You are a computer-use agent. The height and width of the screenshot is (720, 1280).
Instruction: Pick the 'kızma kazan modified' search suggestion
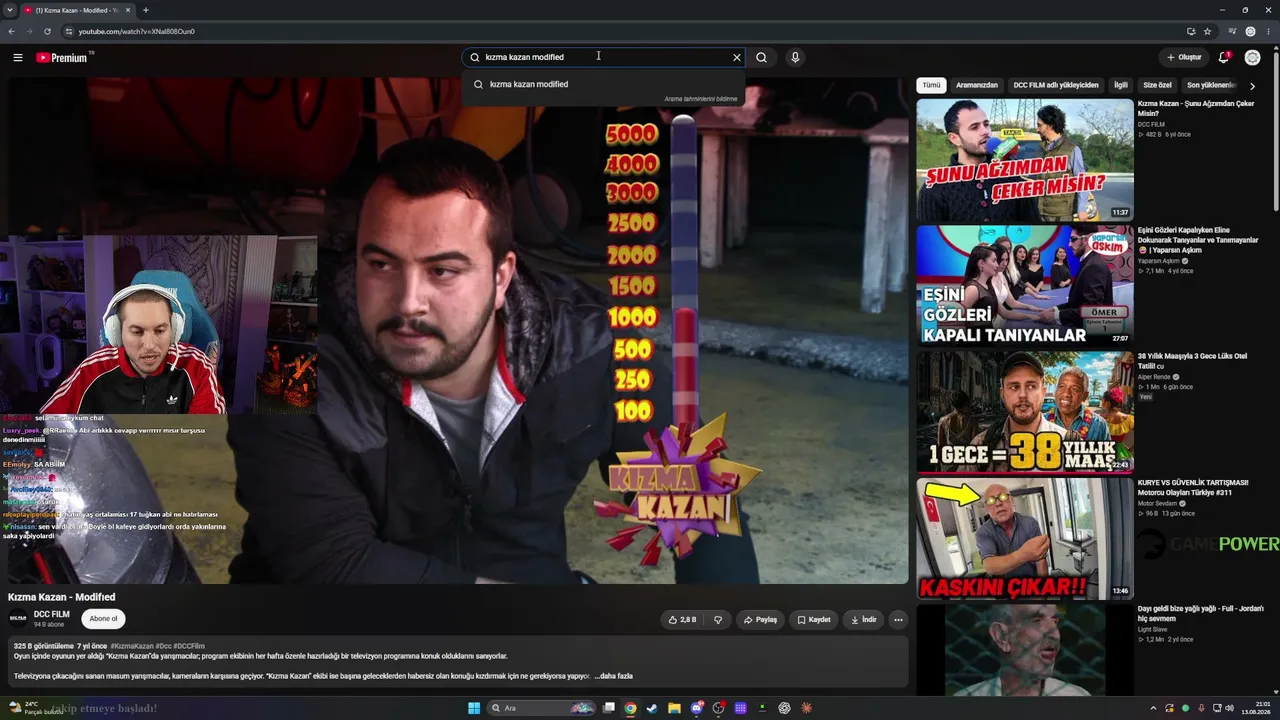[604, 84]
